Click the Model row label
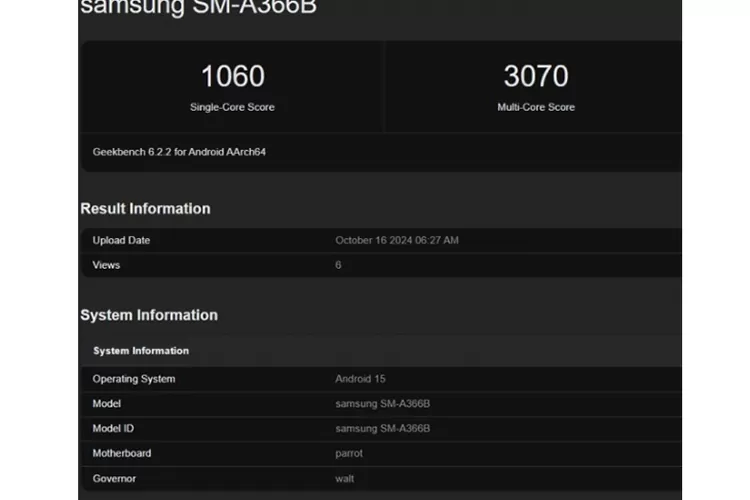The height and width of the screenshot is (500, 750). (106, 404)
